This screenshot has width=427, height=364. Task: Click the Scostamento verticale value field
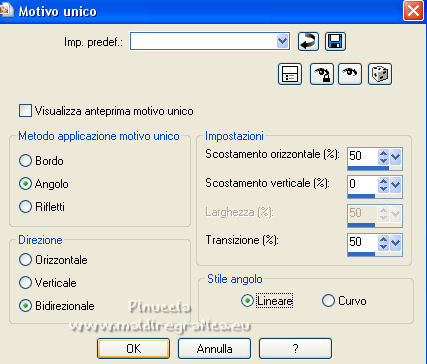point(363,185)
